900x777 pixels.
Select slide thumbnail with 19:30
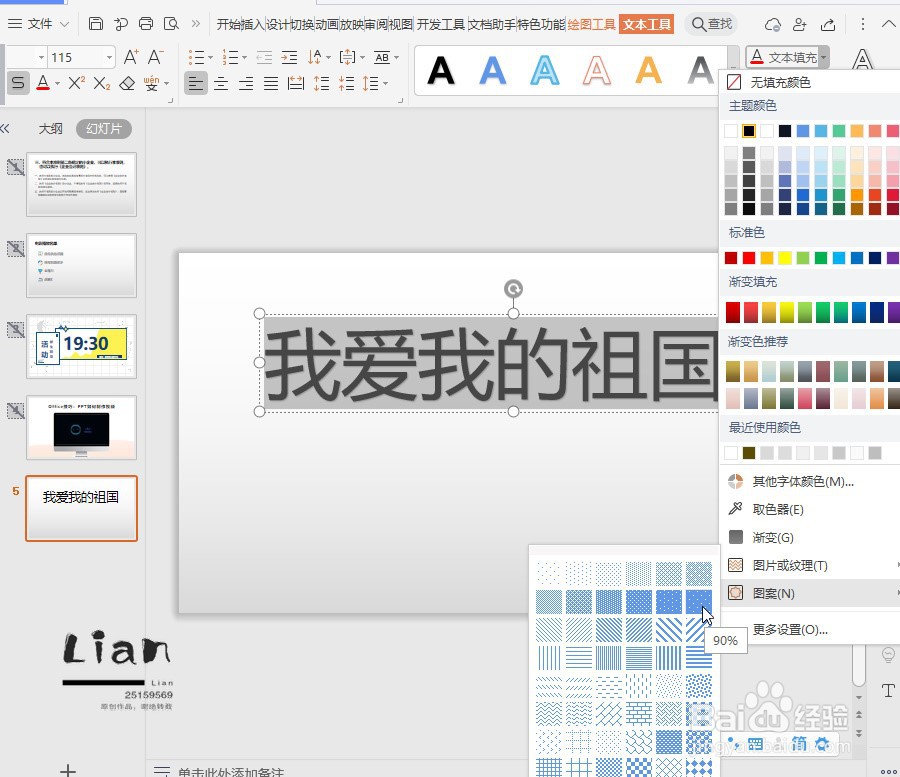click(x=82, y=346)
